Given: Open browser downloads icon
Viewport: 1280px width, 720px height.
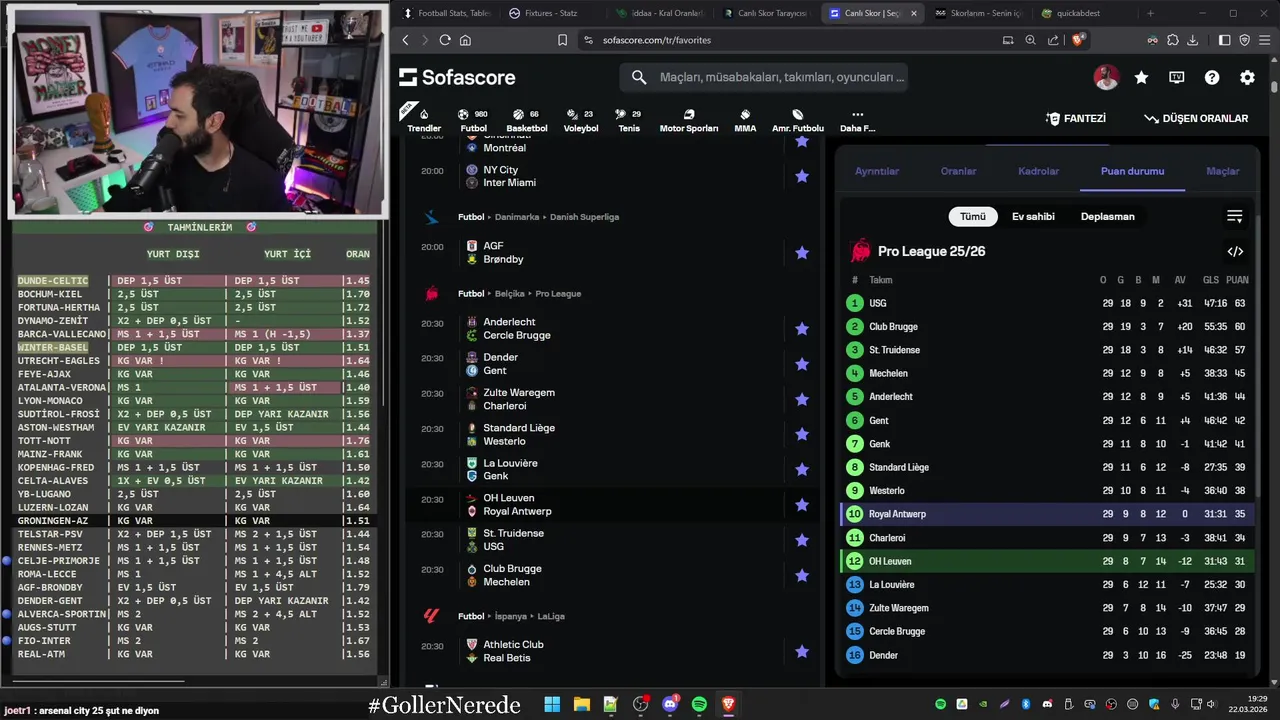Looking at the screenshot, I should tap(1192, 40).
